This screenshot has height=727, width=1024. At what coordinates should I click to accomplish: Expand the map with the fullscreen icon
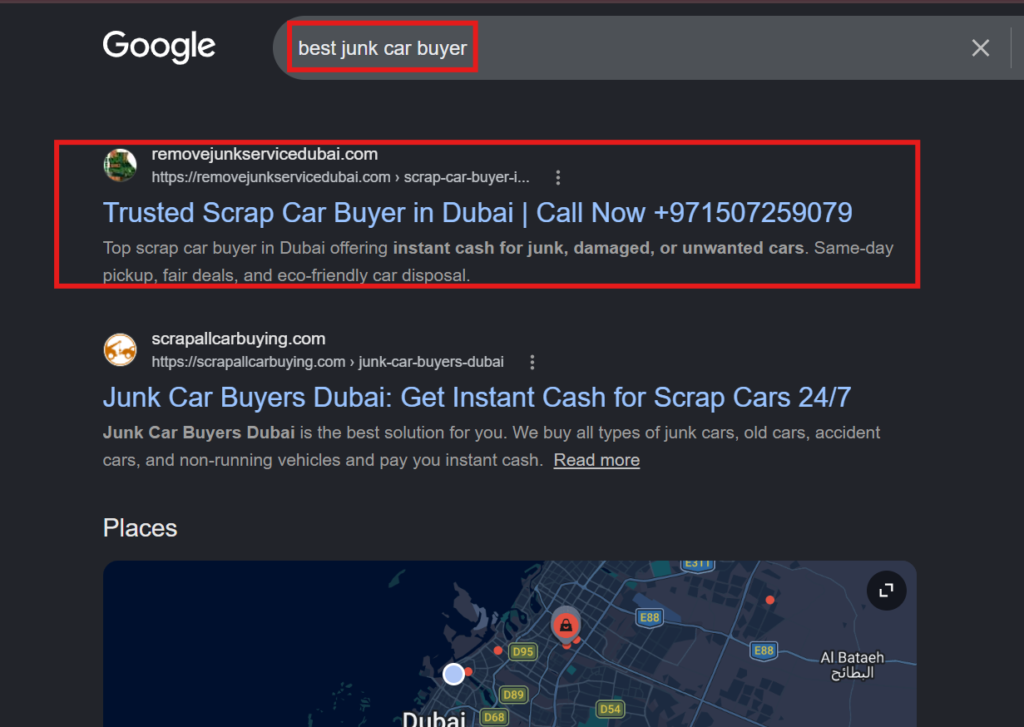point(886,590)
